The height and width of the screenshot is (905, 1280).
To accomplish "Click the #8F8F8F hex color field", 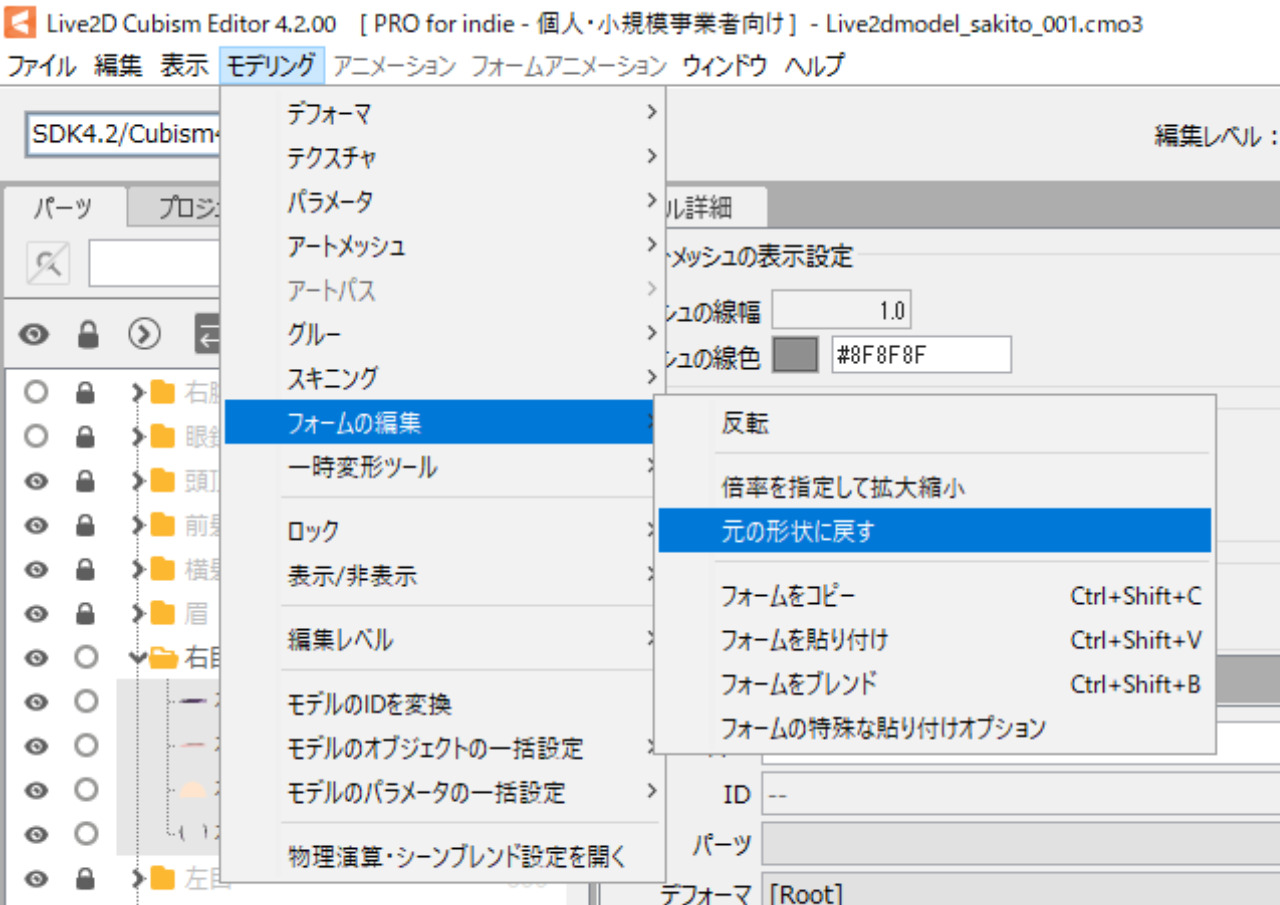I will point(921,355).
